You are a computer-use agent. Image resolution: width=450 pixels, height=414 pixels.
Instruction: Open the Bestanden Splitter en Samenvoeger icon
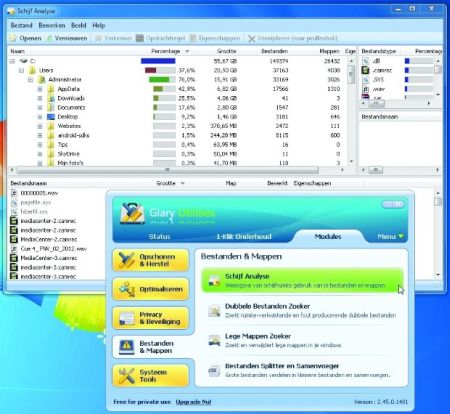(214, 370)
